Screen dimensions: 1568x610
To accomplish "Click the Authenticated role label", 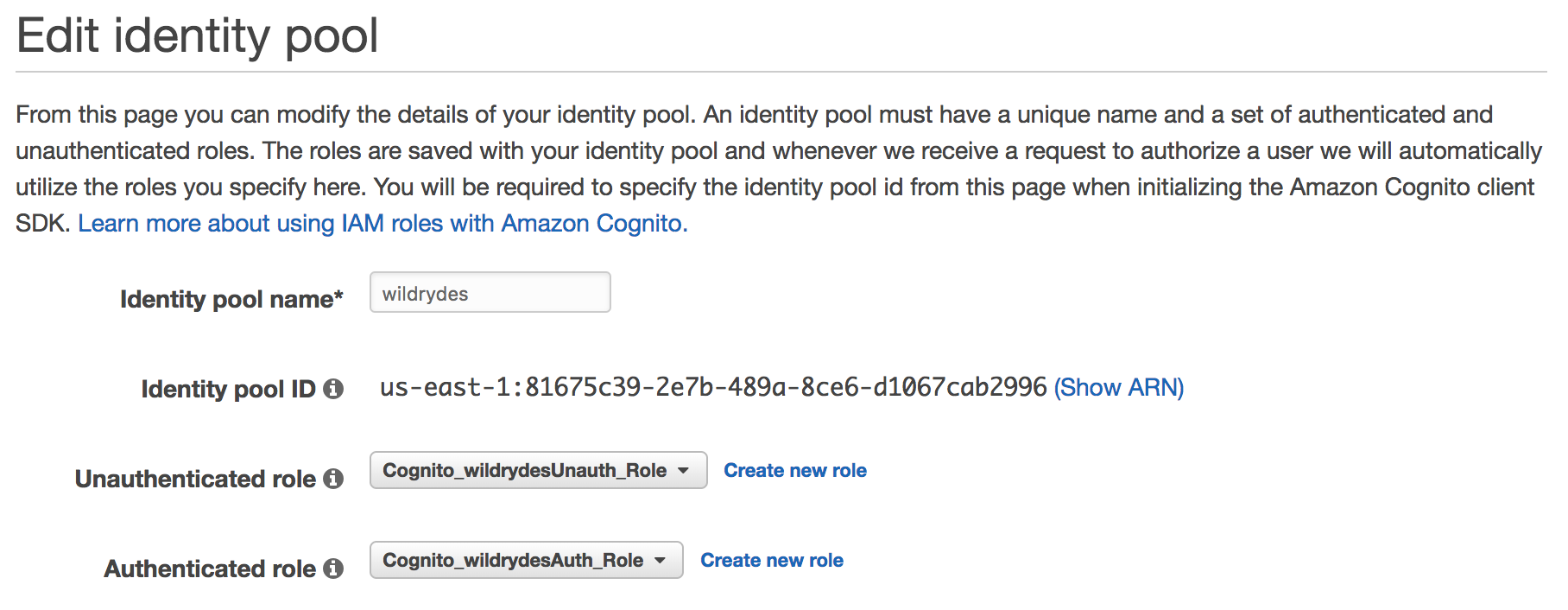I will click(210, 569).
